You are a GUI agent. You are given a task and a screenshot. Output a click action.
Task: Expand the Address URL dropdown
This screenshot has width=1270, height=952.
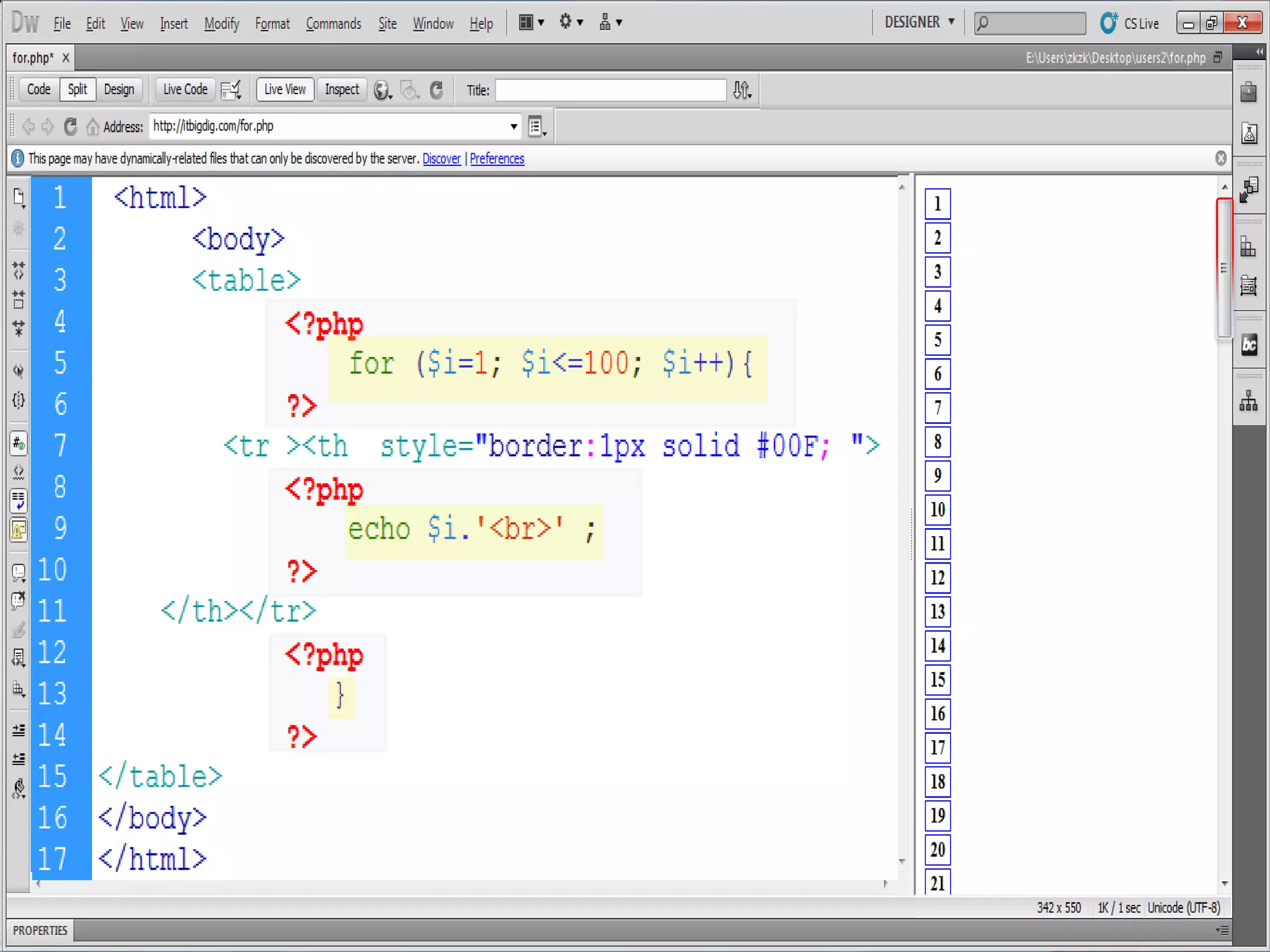tap(513, 127)
